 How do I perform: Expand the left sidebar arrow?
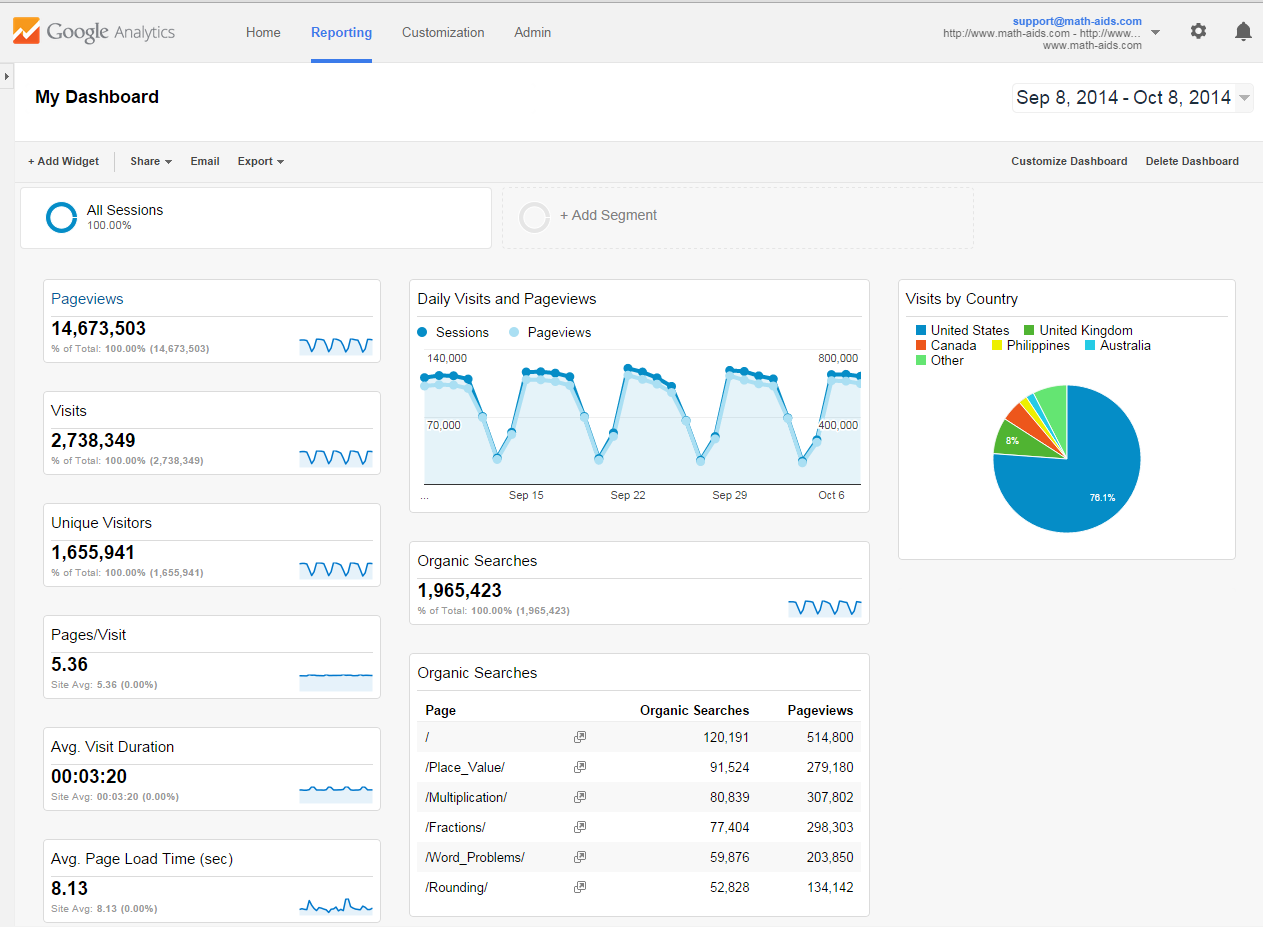pos(7,77)
